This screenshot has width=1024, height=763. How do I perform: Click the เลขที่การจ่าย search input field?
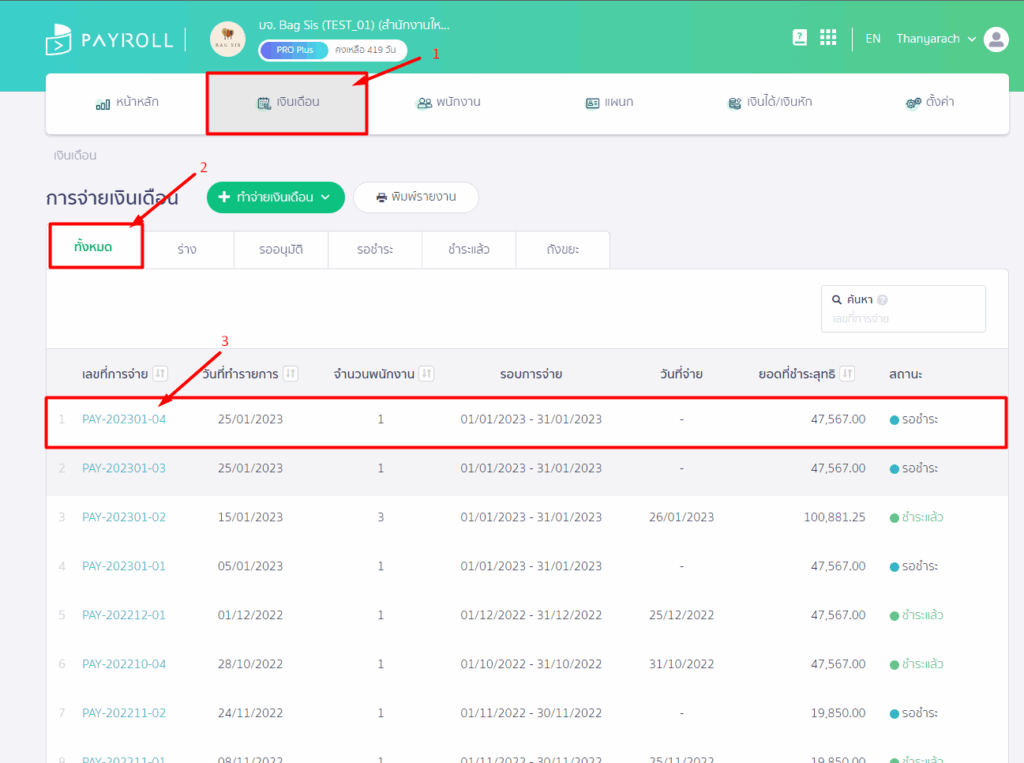[903, 319]
